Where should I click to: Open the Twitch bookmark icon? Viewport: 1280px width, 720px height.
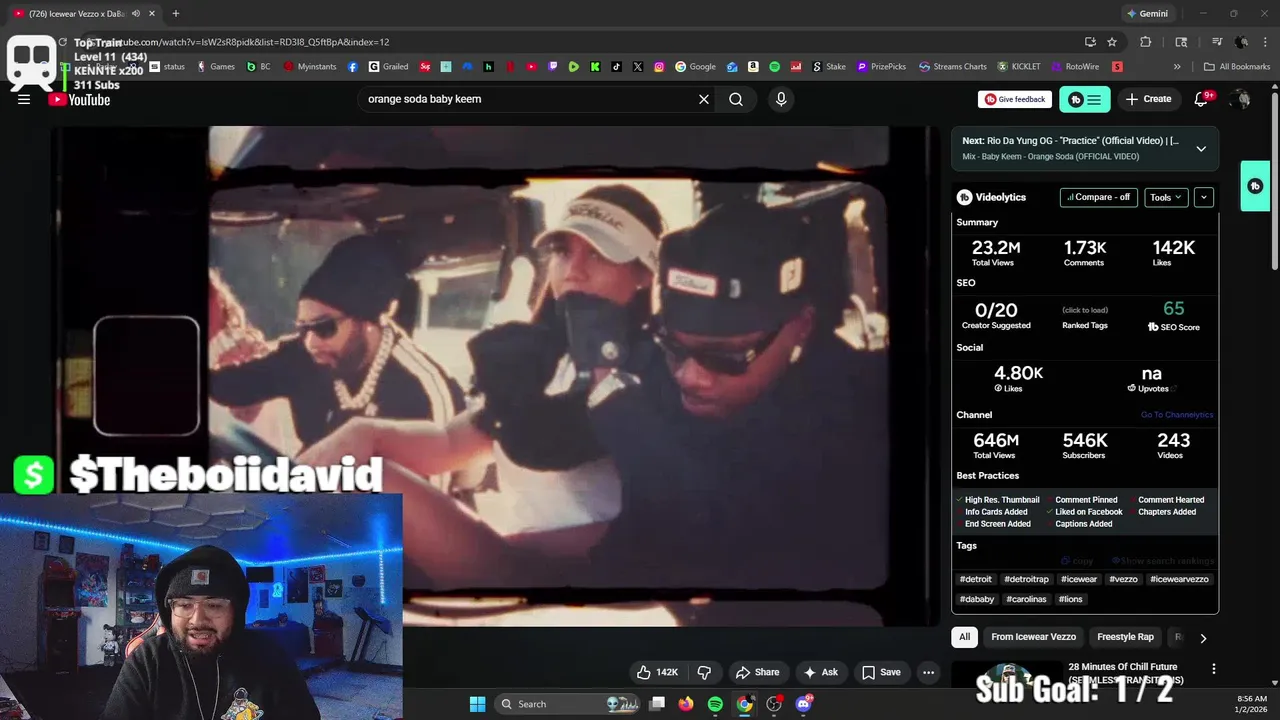coord(553,67)
